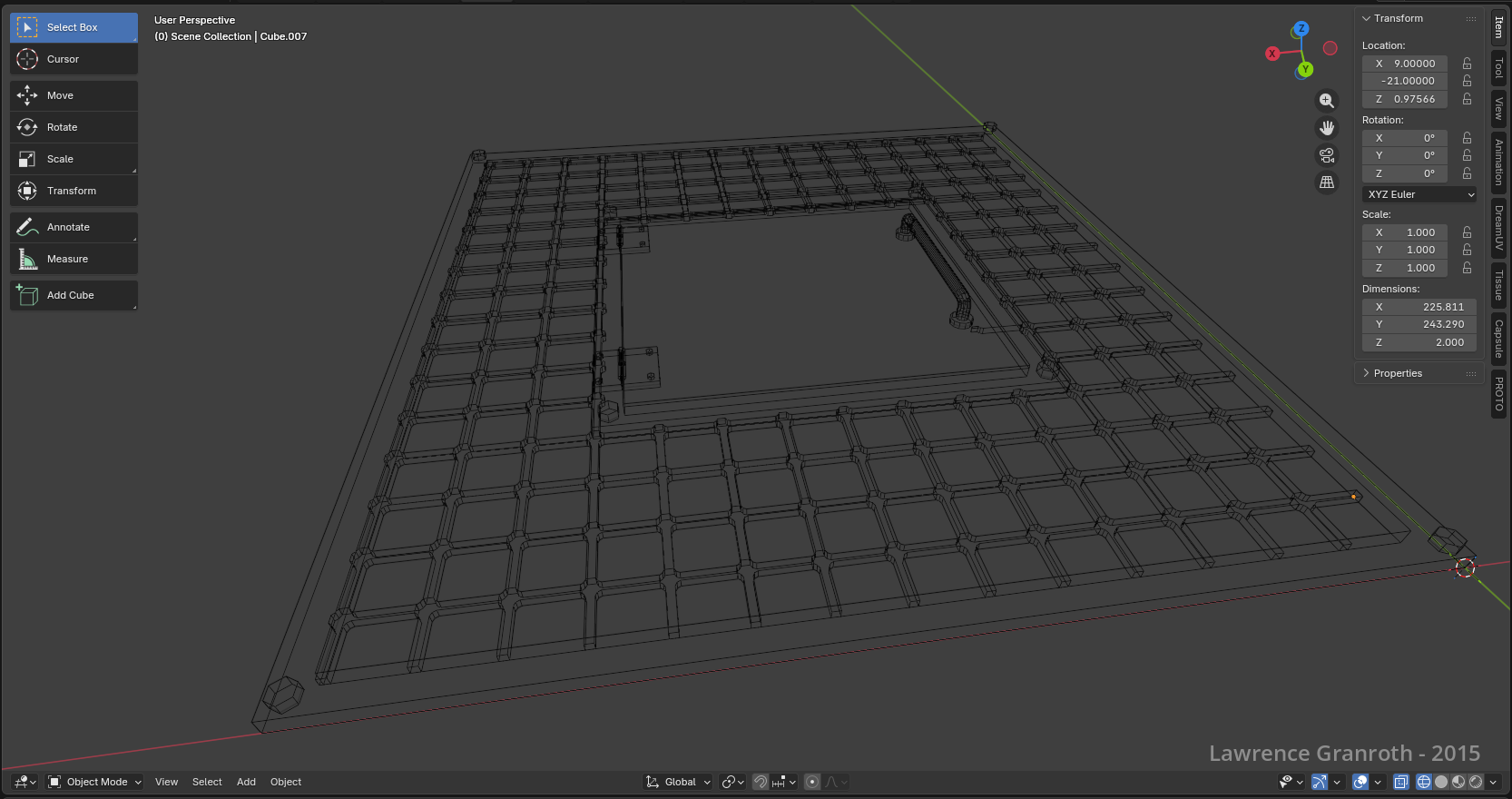
Task: Open the XYZ Euler rotation mode dropdown
Action: coord(1419,194)
